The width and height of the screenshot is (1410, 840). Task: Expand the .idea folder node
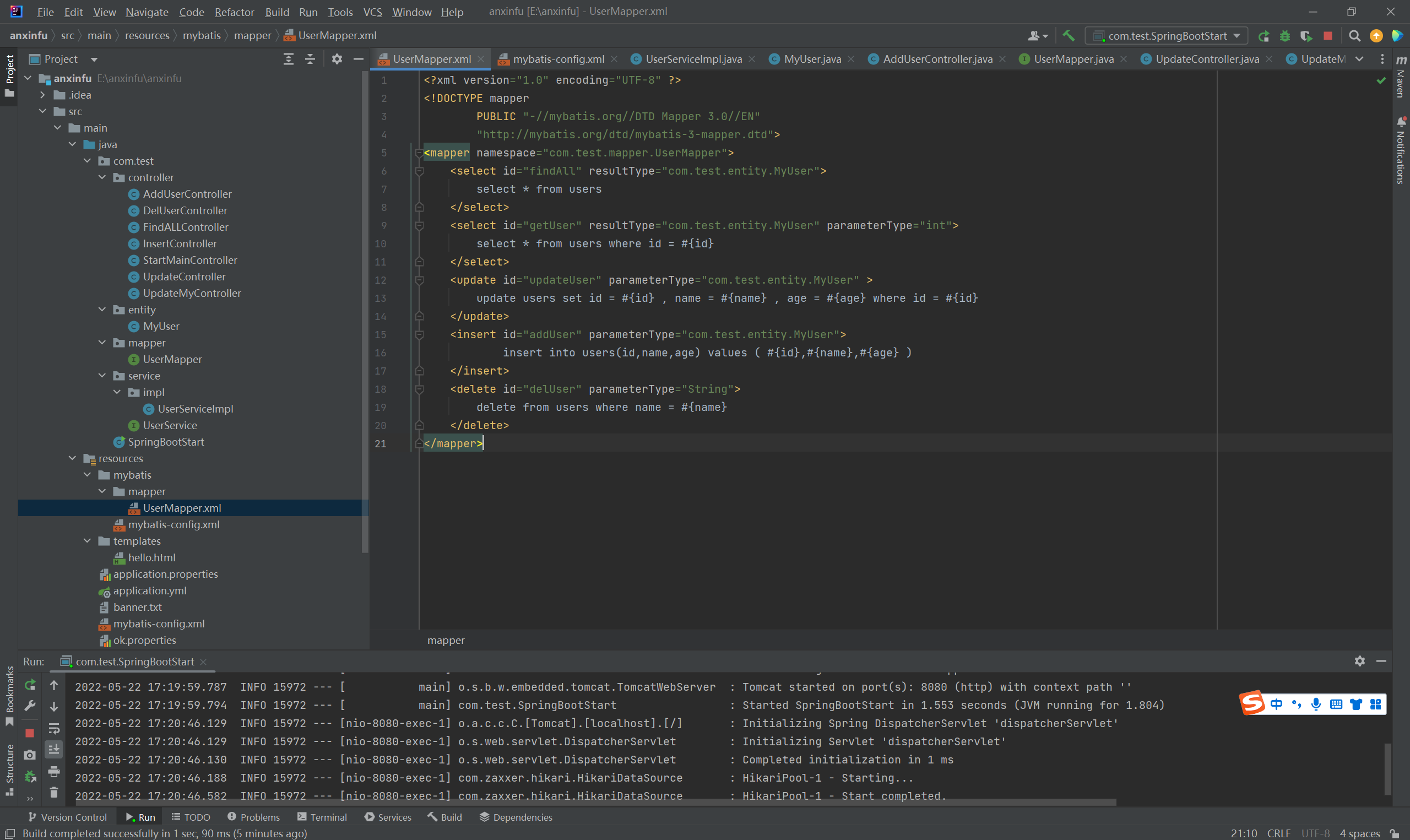42,95
